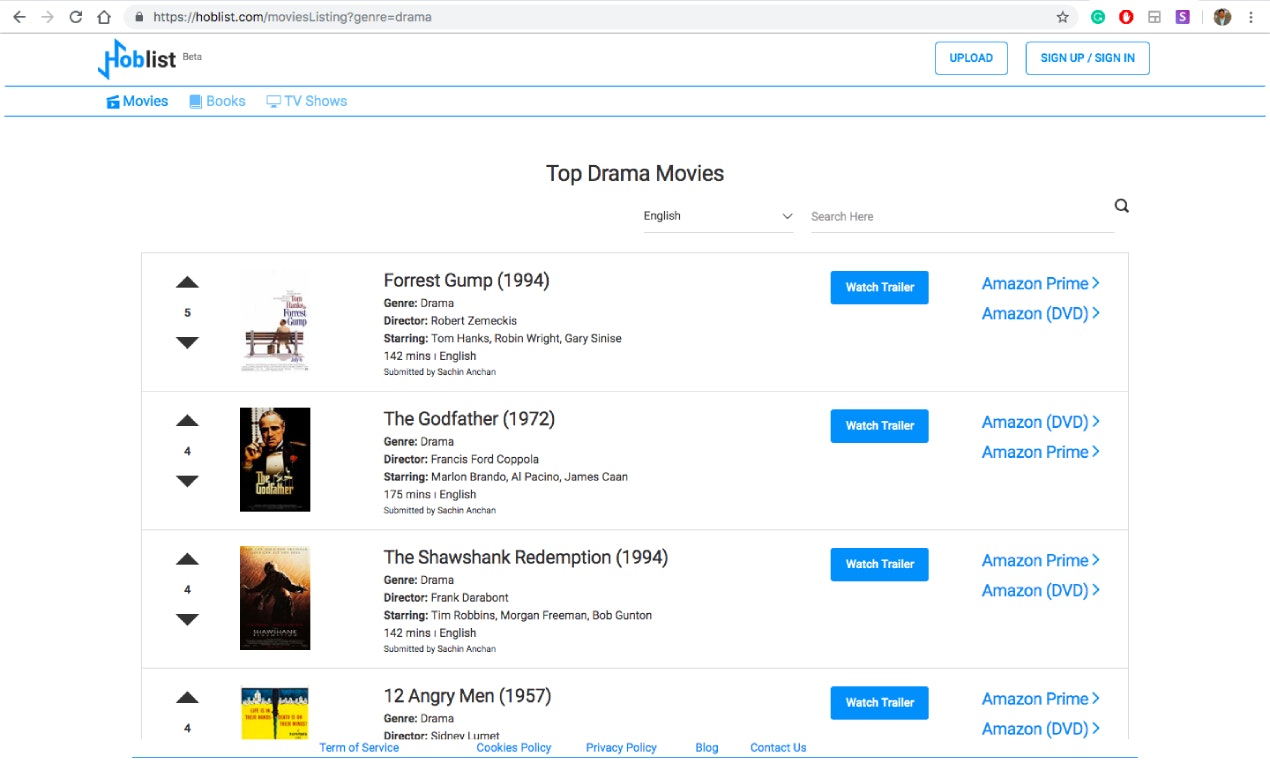Click the Hoblist logo
The image size is (1270, 760).
137,59
